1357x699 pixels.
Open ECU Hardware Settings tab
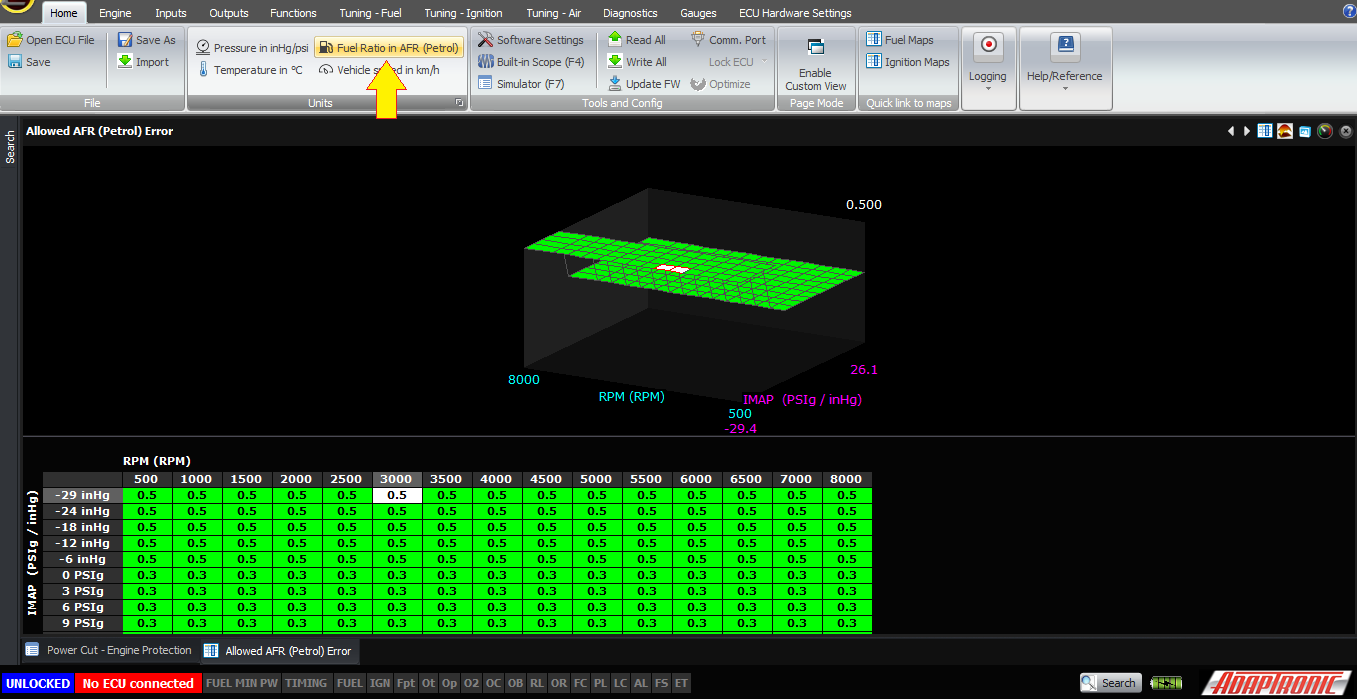point(795,13)
